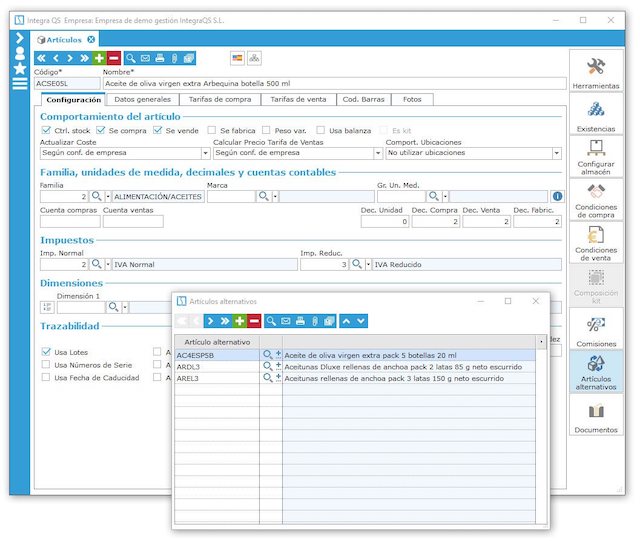Screen dimensions: 640x542
Task: Search Familia with magnifier icon
Action: click(x=96, y=196)
